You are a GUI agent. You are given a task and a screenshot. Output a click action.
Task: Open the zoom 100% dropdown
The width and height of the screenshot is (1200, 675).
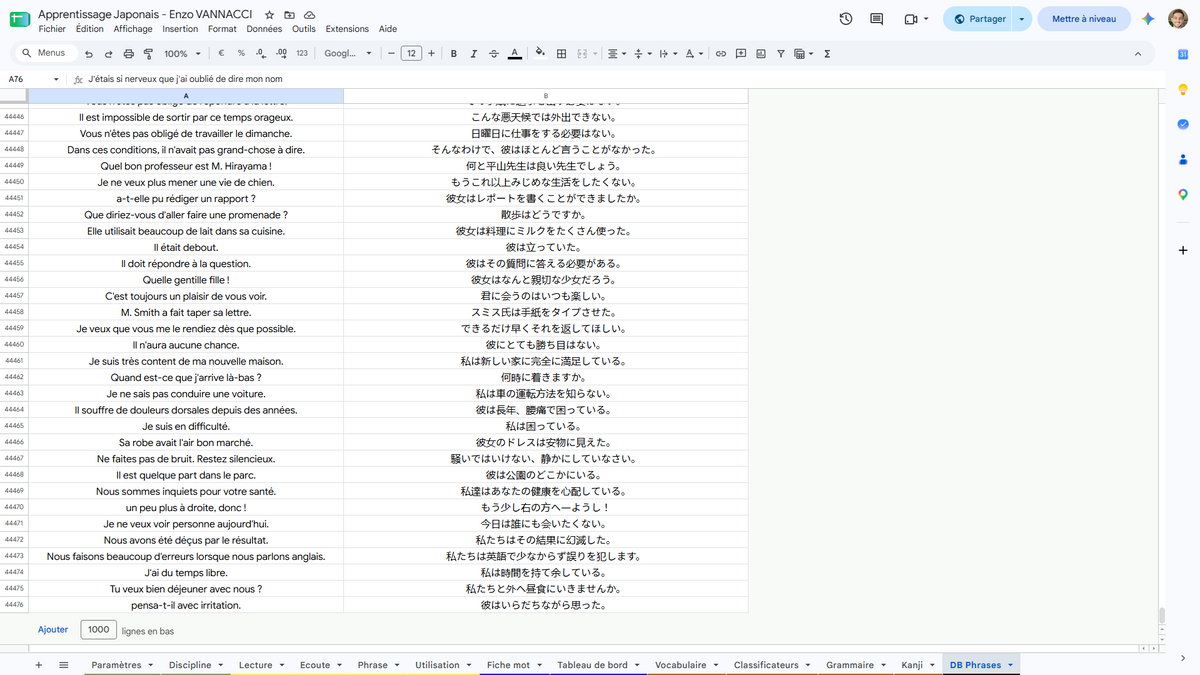click(181, 54)
